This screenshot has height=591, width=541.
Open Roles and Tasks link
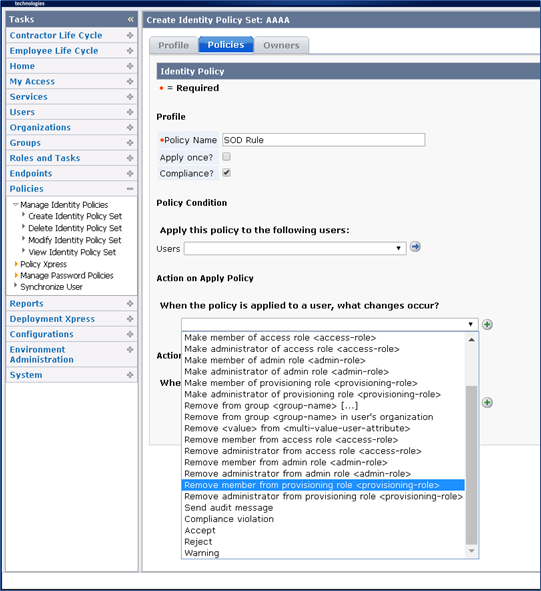45,158
